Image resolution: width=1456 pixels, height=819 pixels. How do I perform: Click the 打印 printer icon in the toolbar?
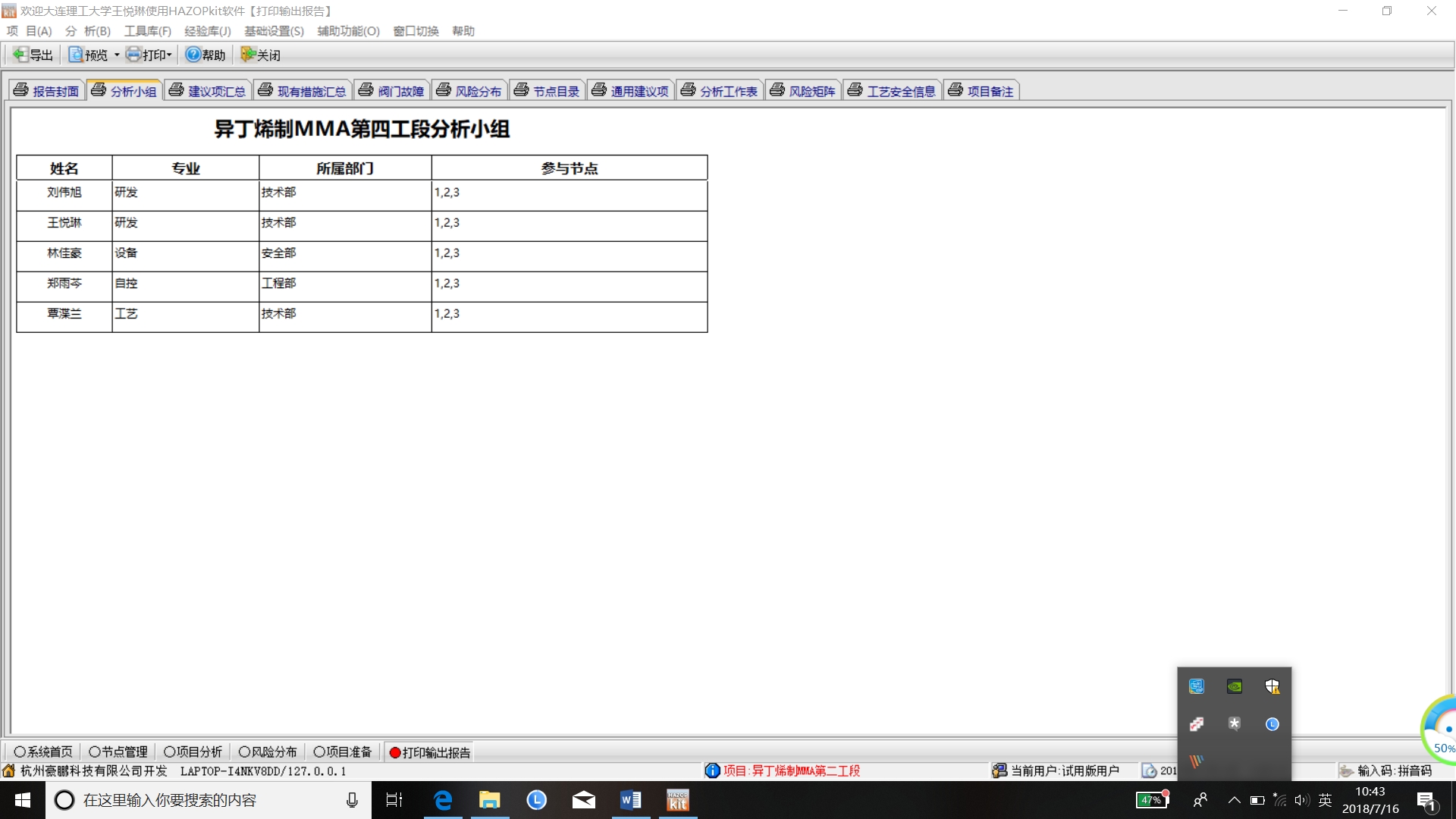[133, 55]
